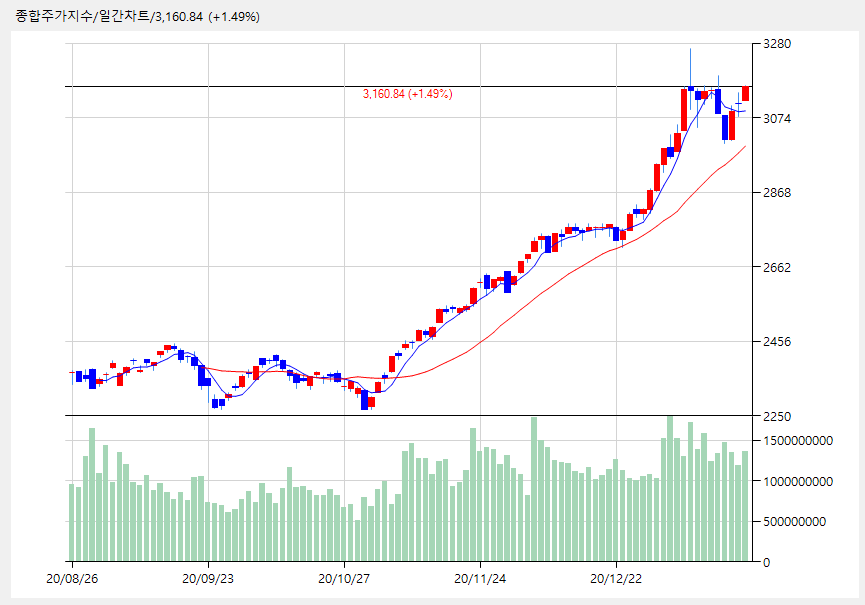The image size is (865, 605).
Task: Click the 2868 price axis label
Action: coord(777,192)
